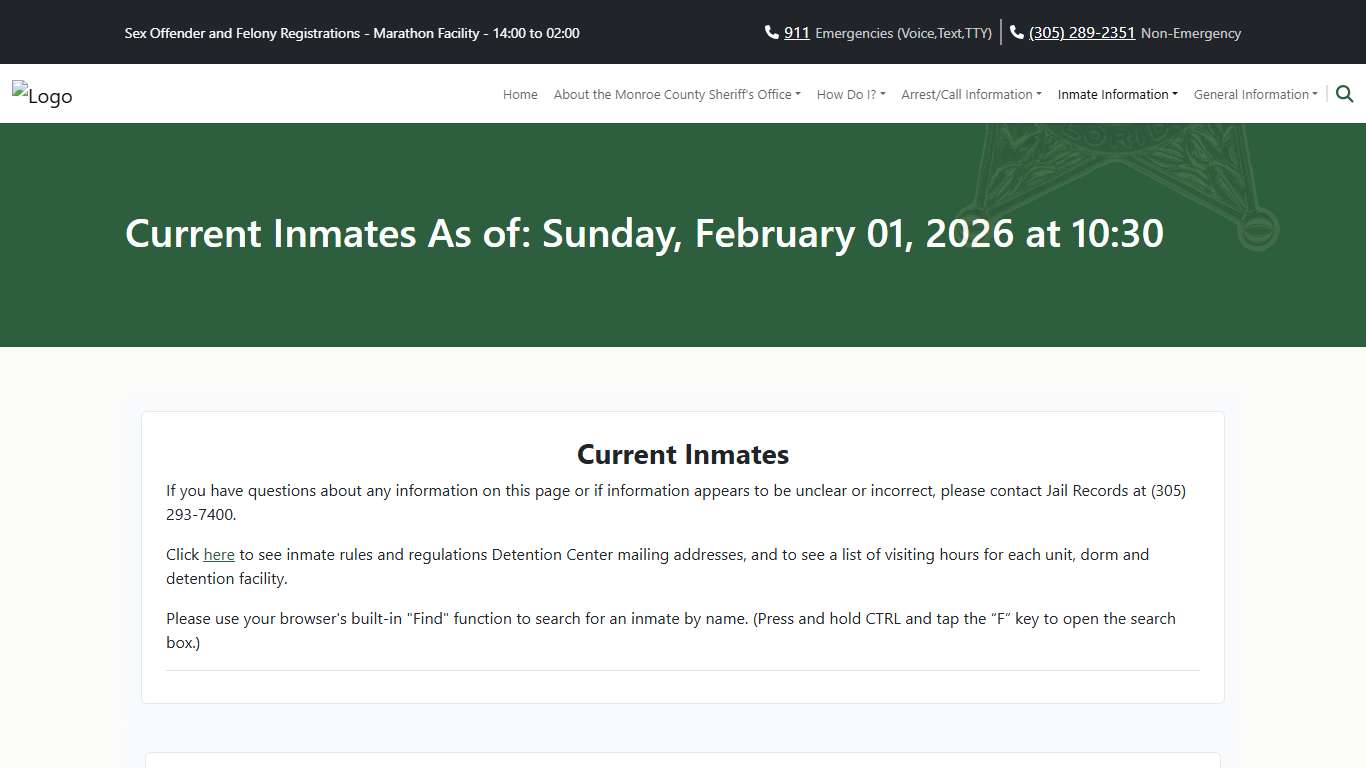The height and width of the screenshot is (768, 1366).
Task: Open the Inmate Information menu
Action: [x=1117, y=94]
